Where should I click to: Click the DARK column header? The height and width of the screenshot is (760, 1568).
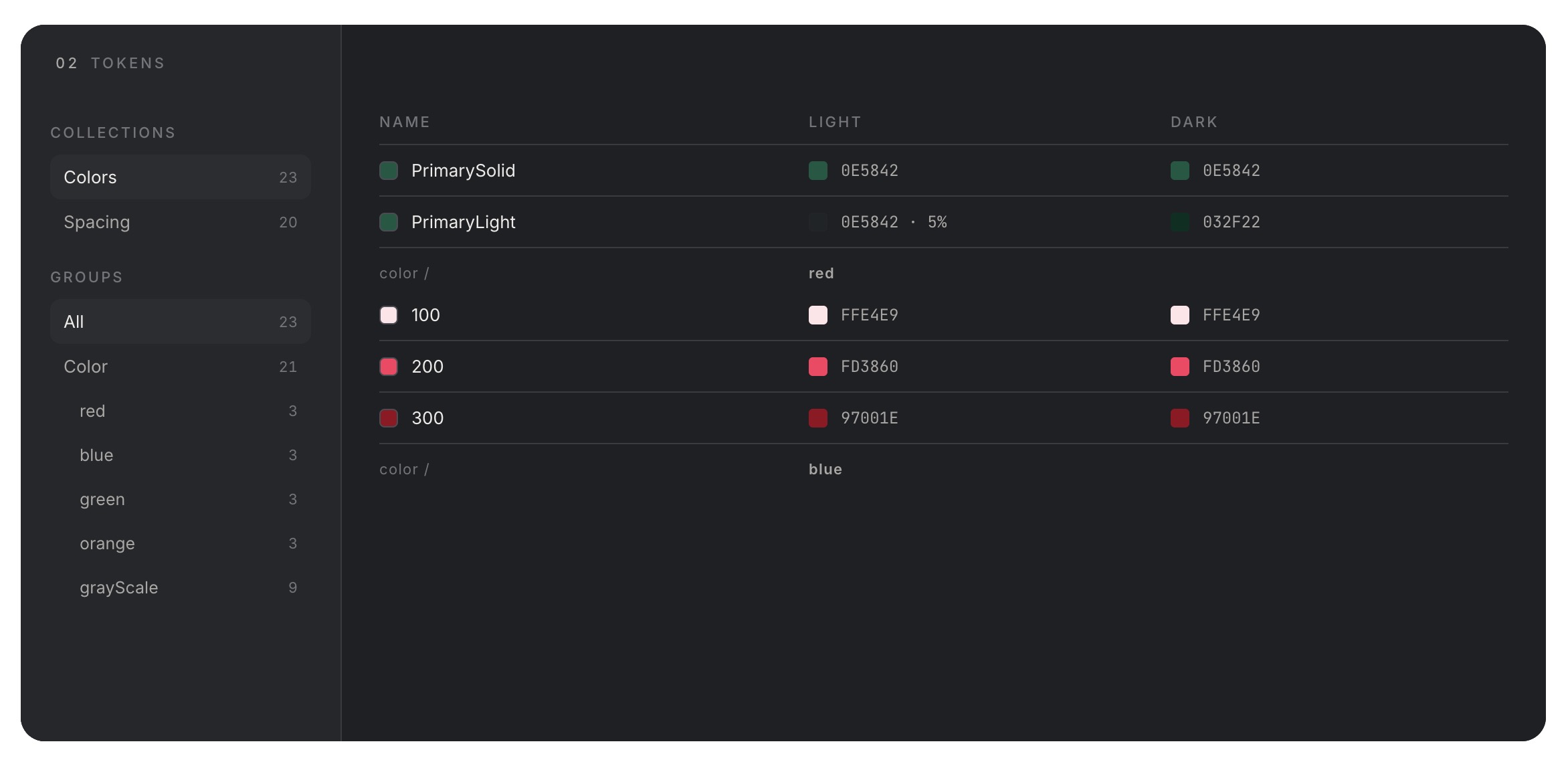pos(1194,122)
